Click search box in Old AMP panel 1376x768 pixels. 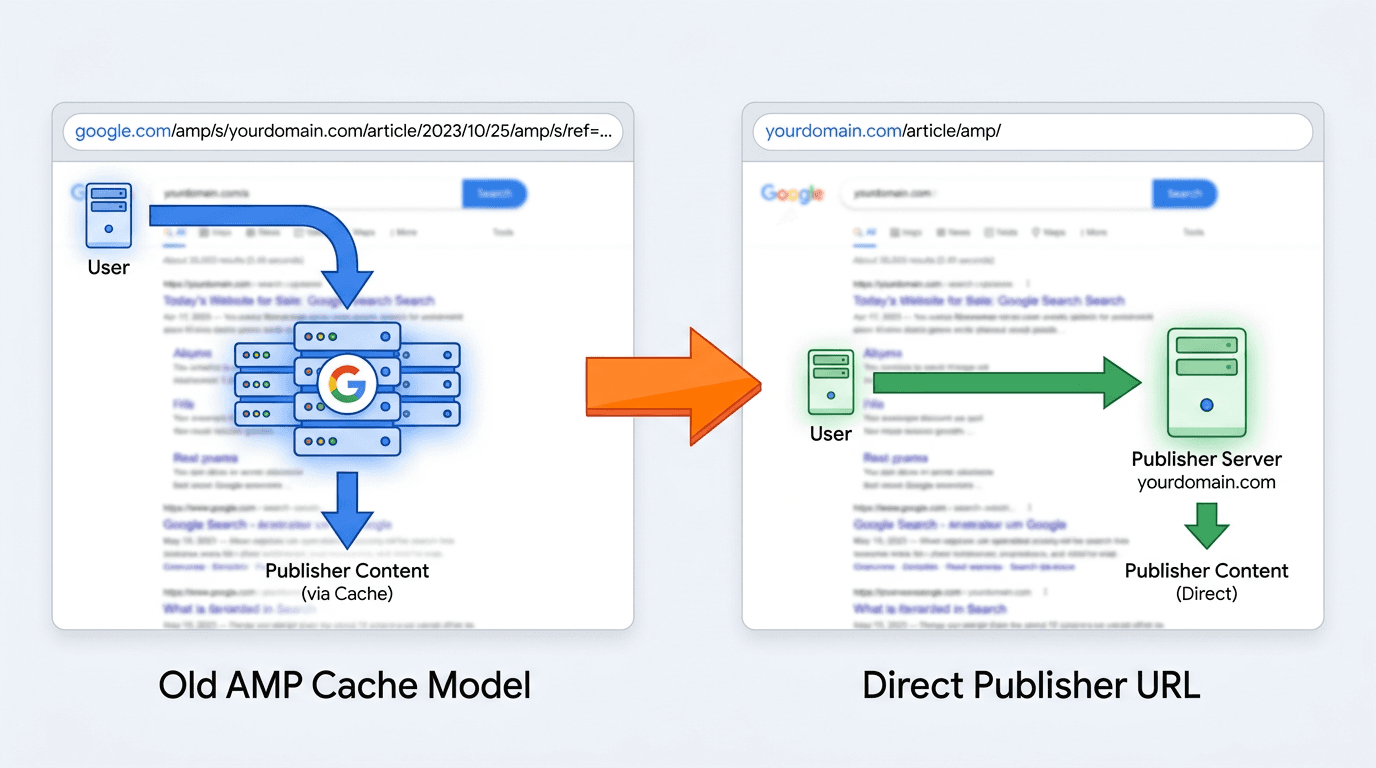click(309, 193)
